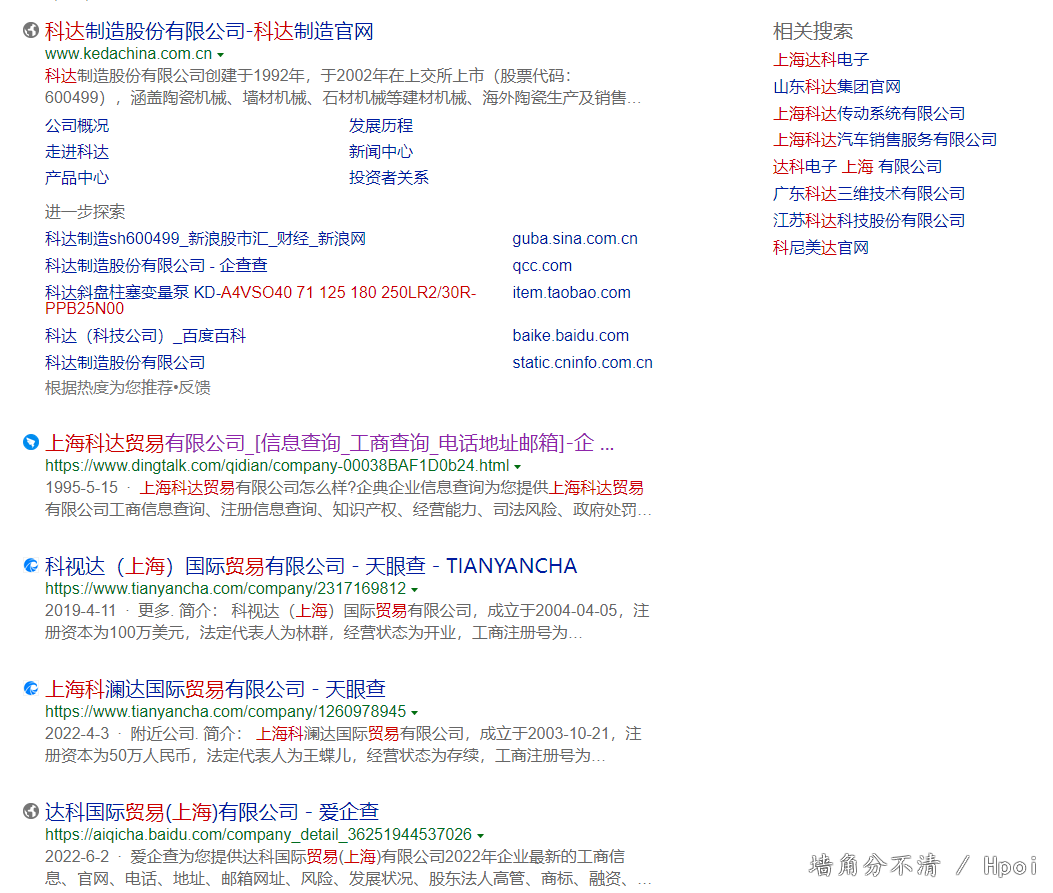This screenshot has height=893, width=1053.
Task: Select related search 科尼美达官网
Action: coord(820,248)
